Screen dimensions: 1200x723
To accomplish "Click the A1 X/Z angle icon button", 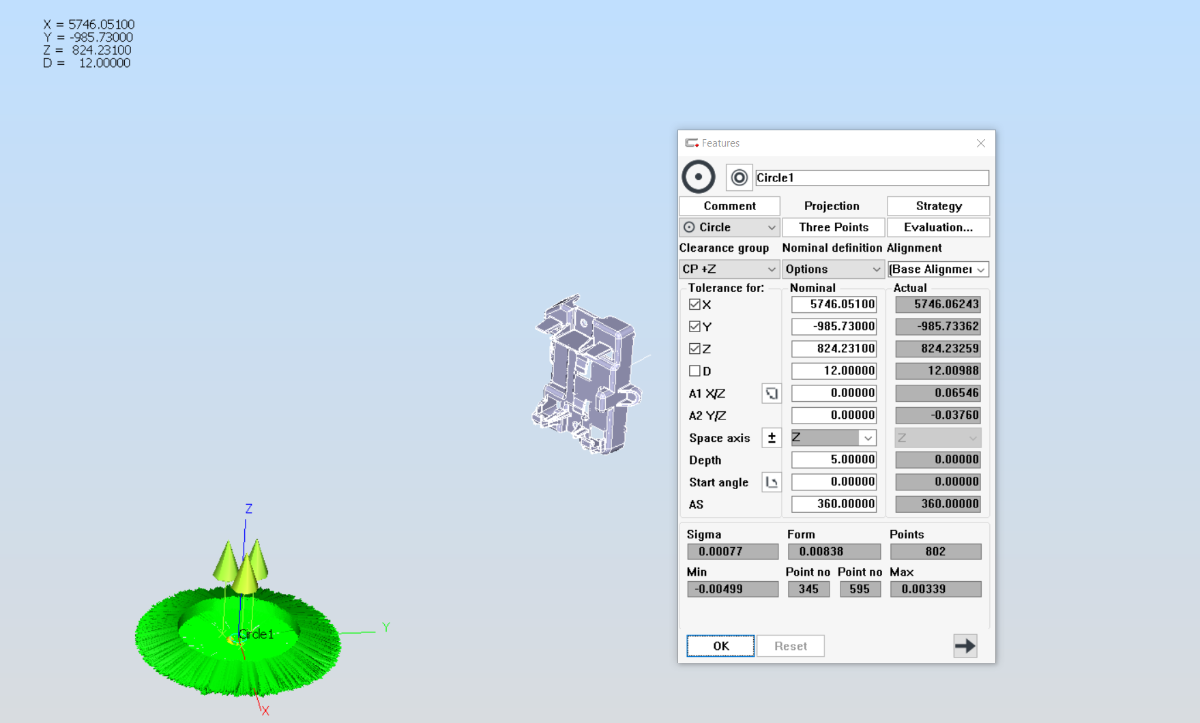I will [771, 393].
